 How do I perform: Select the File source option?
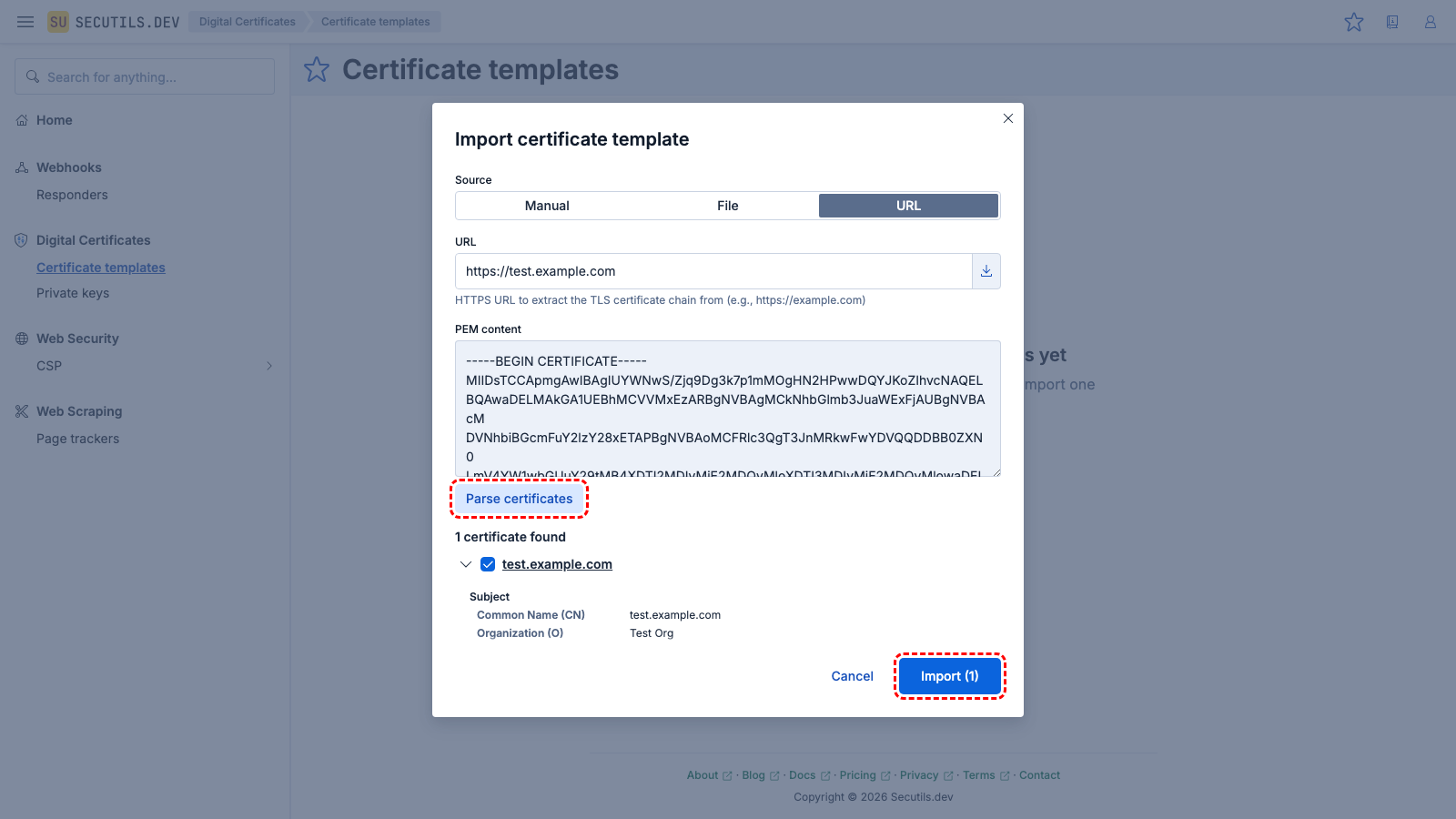728,206
